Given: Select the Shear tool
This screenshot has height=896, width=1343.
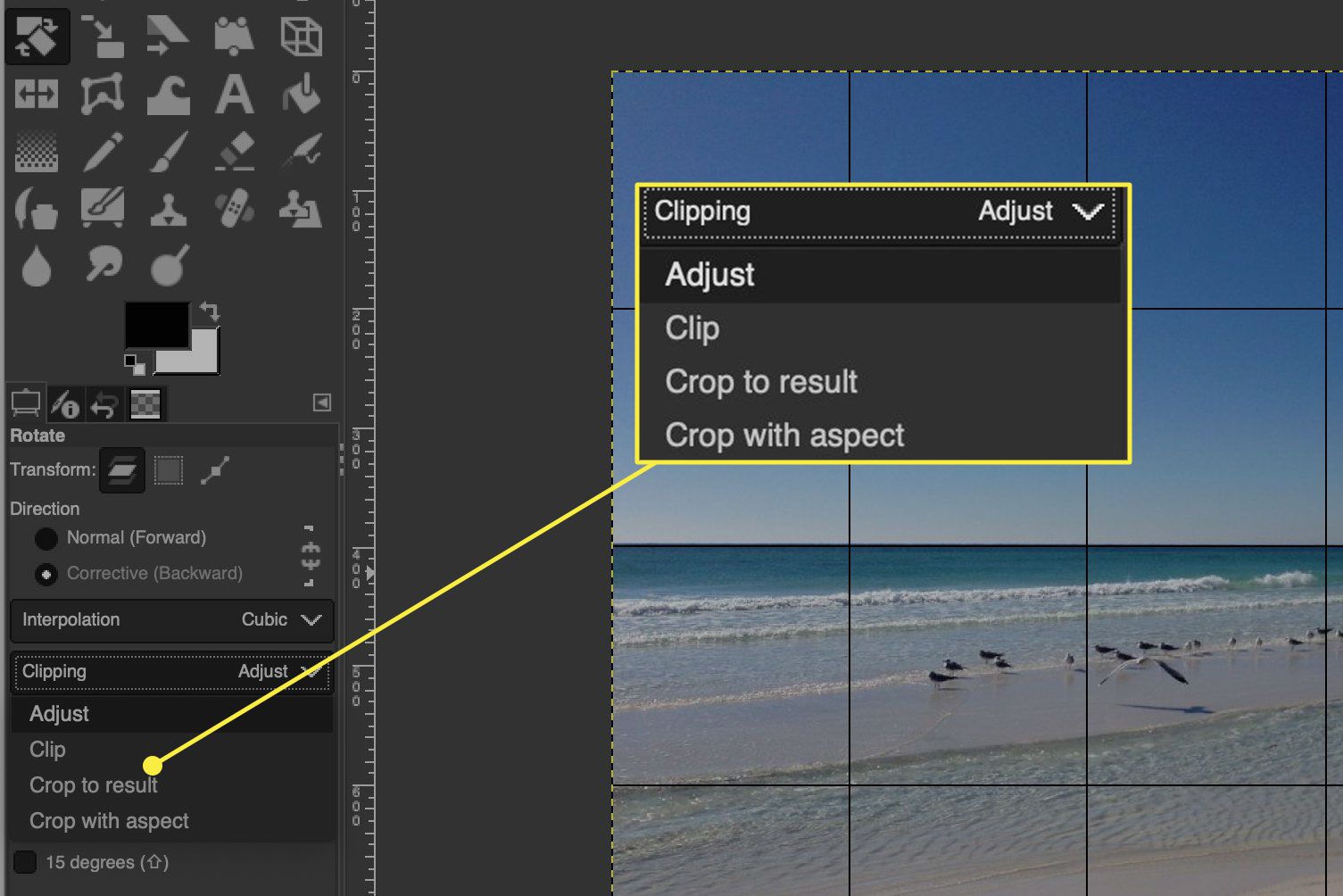Looking at the screenshot, I should [x=168, y=36].
